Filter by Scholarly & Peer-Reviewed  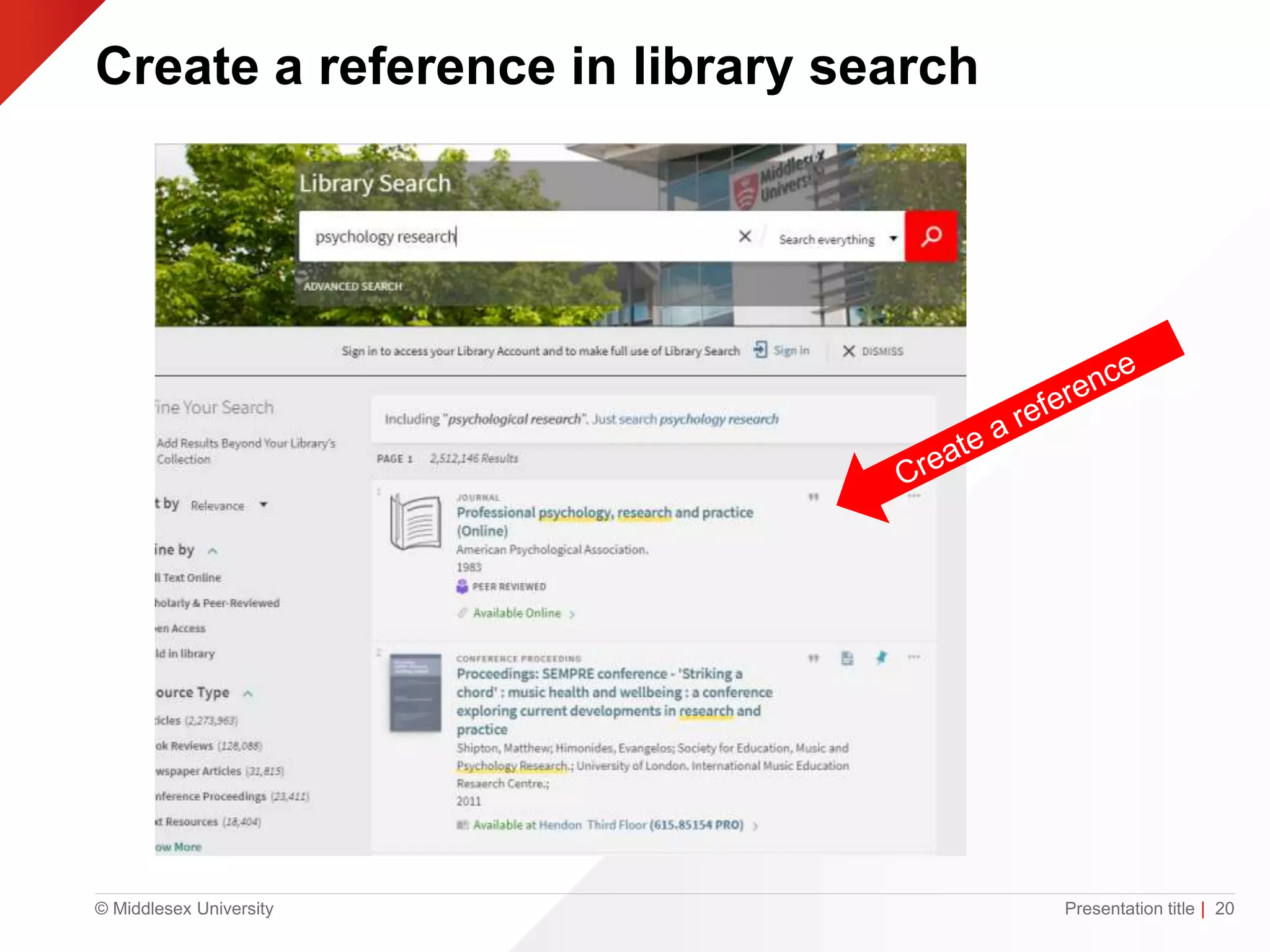tap(217, 603)
